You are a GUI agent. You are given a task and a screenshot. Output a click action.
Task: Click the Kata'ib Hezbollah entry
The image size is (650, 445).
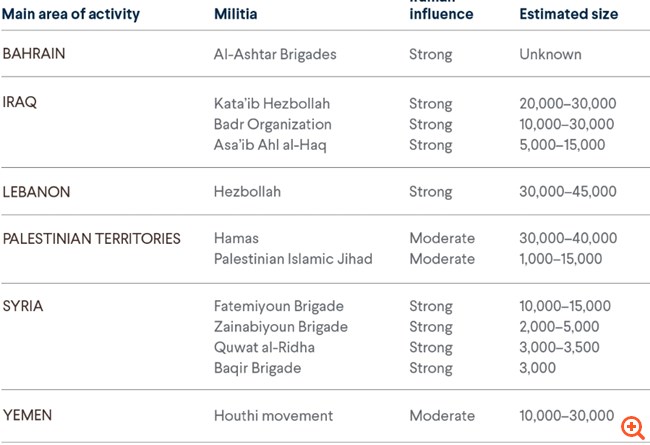click(x=272, y=103)
